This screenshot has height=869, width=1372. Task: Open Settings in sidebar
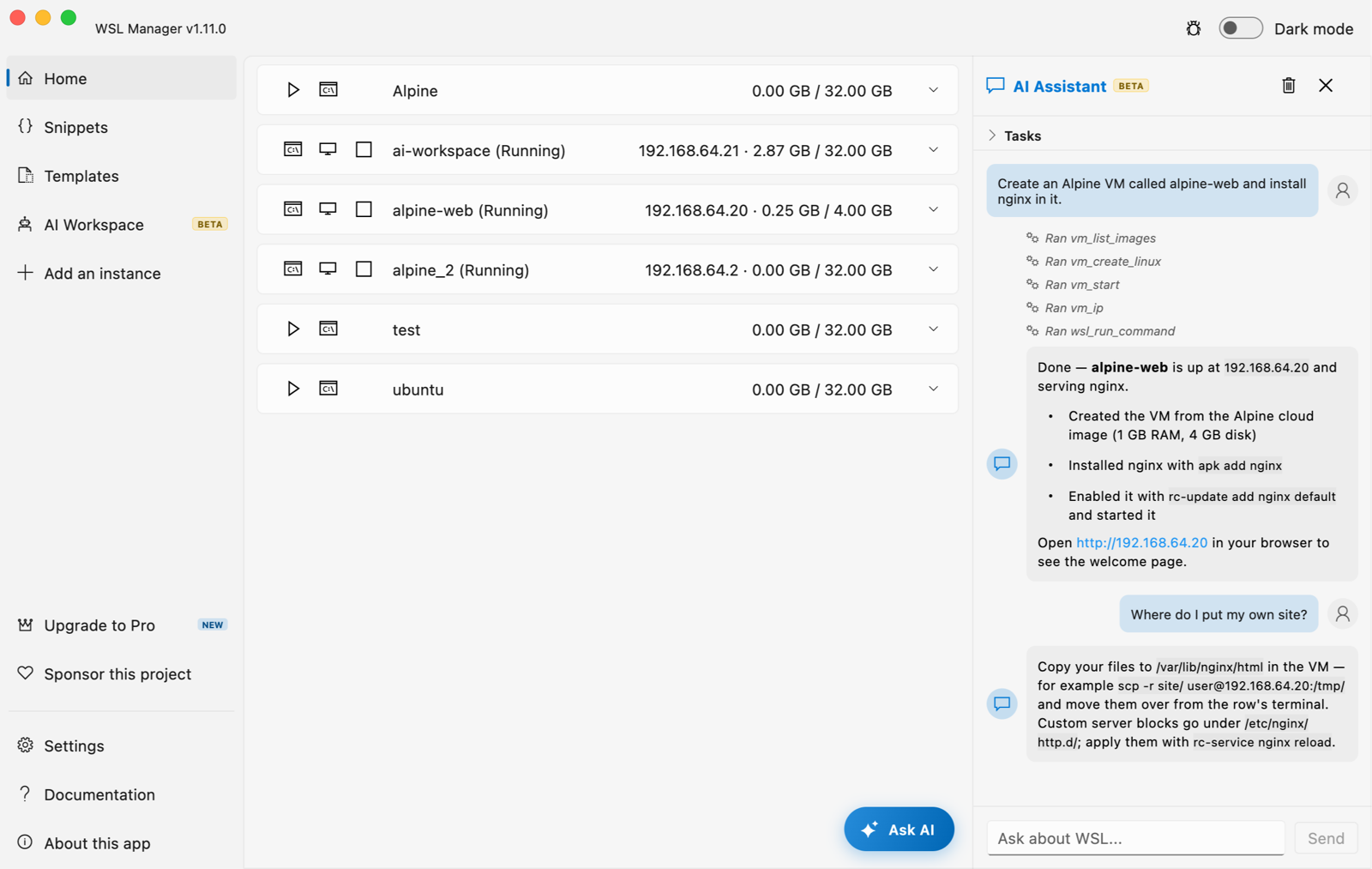122,746
